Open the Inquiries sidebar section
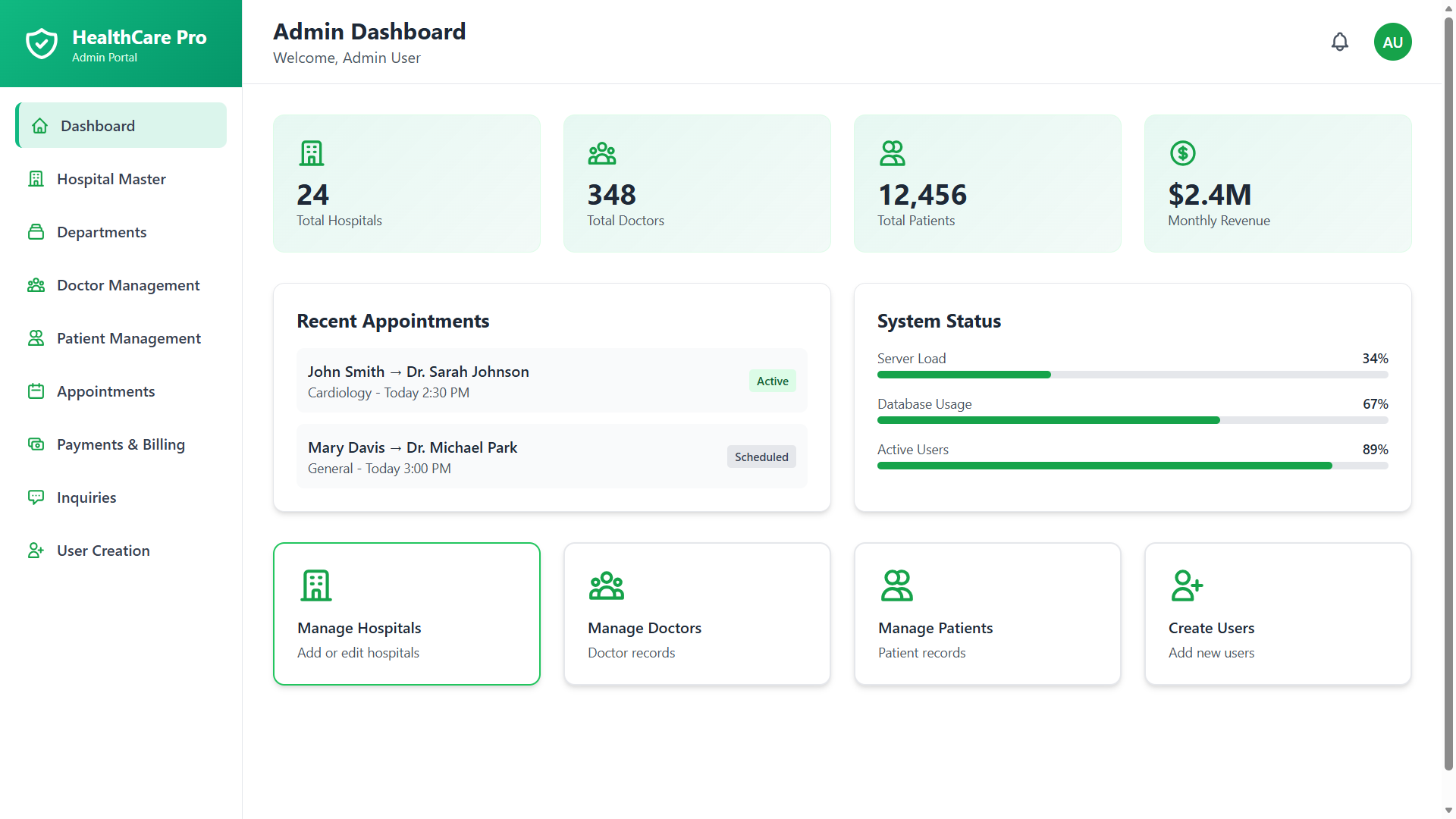Viewport: 1456px width, 819px height. 86,497
